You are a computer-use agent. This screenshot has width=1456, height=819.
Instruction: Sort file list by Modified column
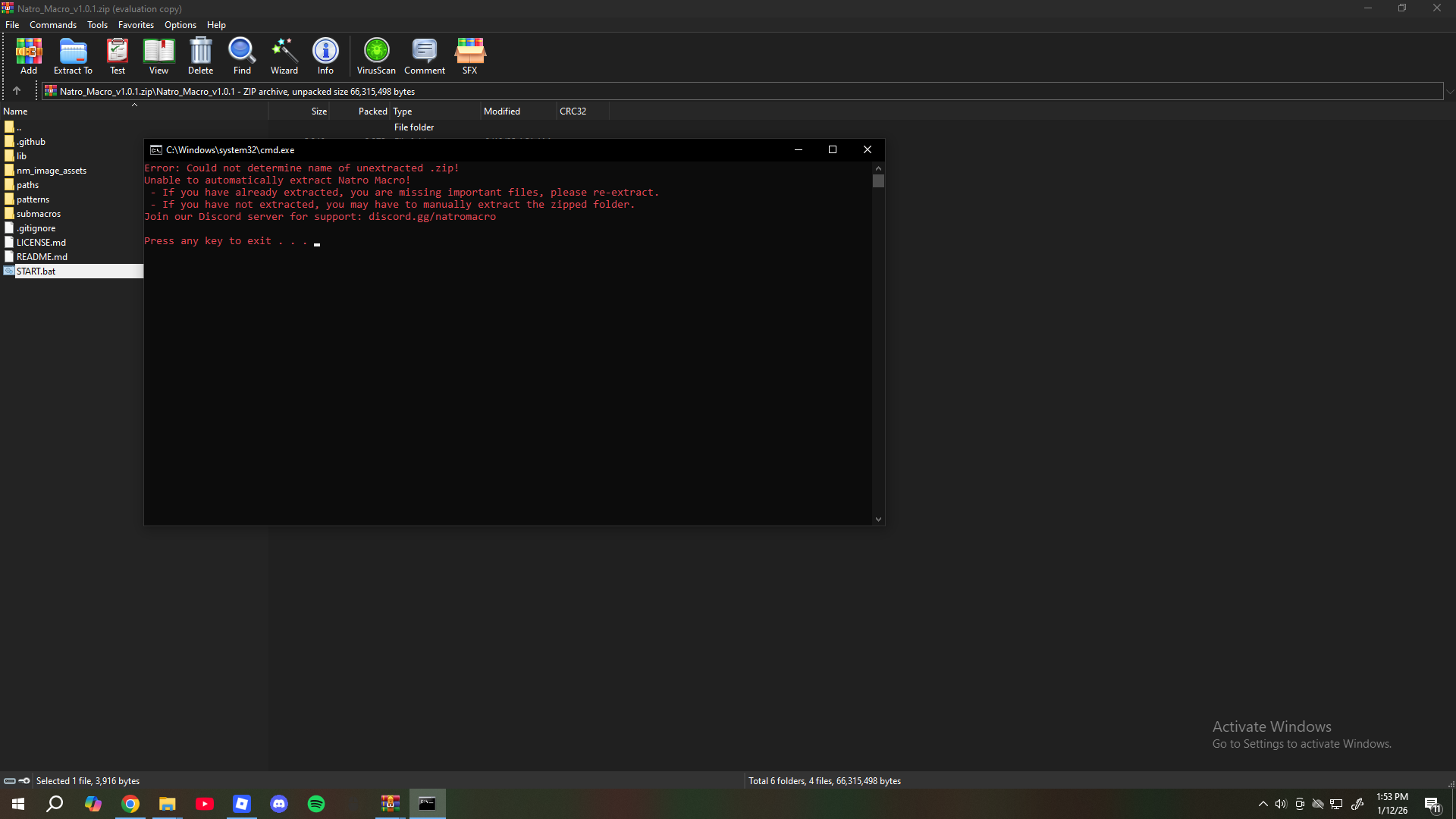coord(502,111)
